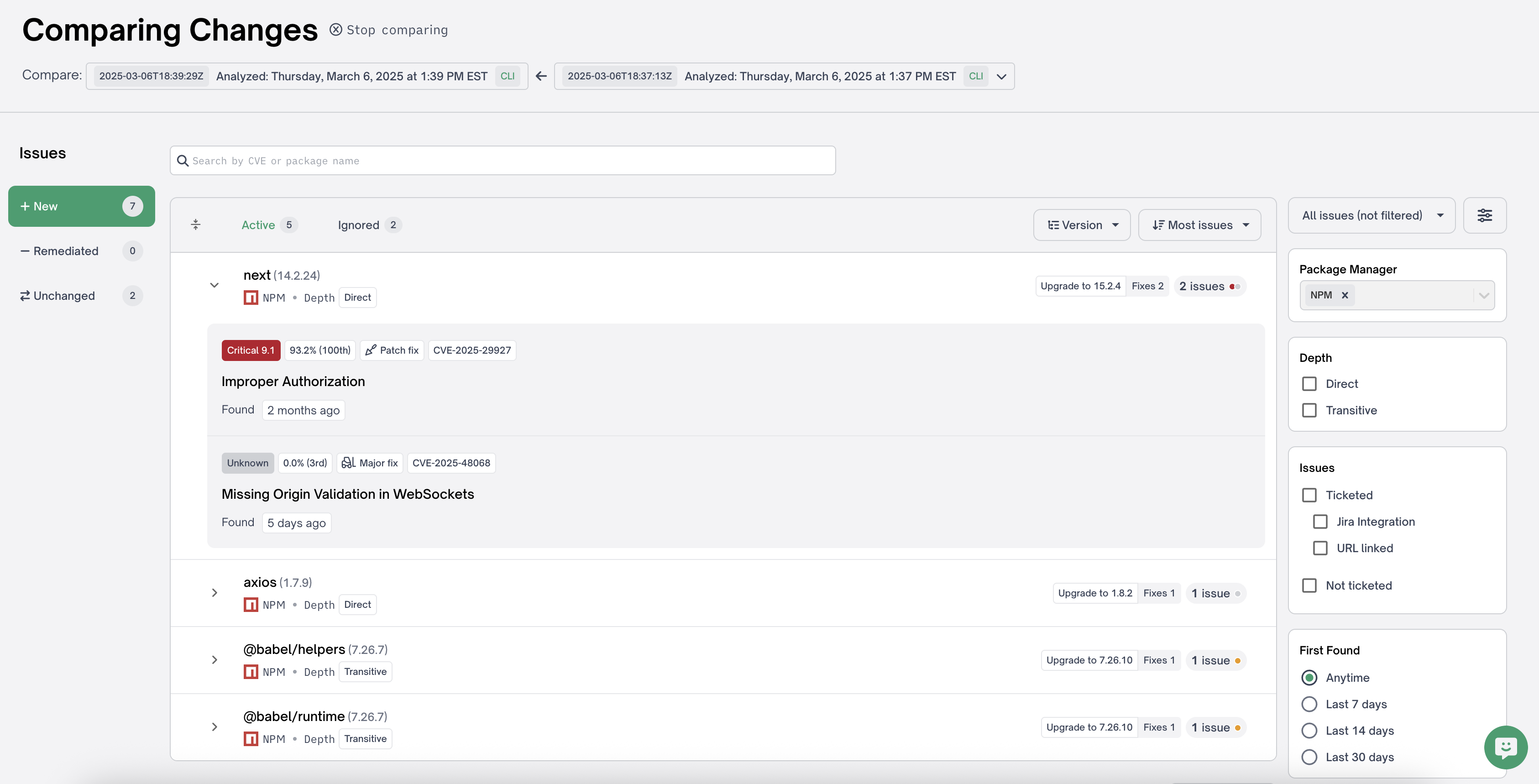This screenshot has width=1539, height=784.
Task: Expand the @babel/helpers package row
Action: [215, 660]
